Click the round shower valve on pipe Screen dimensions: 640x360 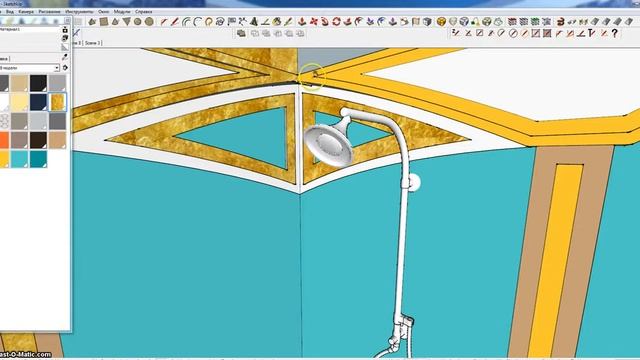coord(414,182)
